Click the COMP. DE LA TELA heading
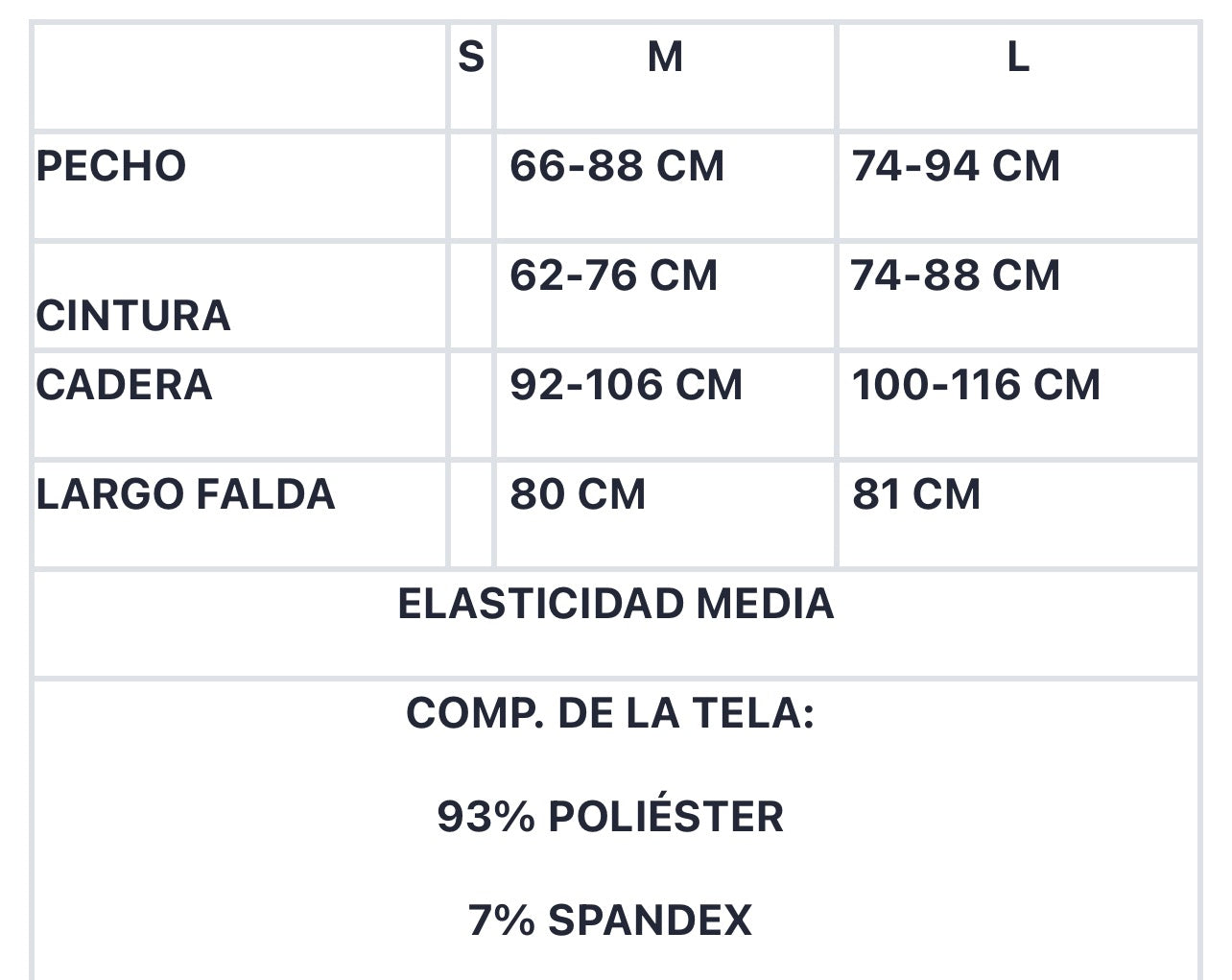Viewport: 1232px width, 980px height. click(x=610, y=713)
